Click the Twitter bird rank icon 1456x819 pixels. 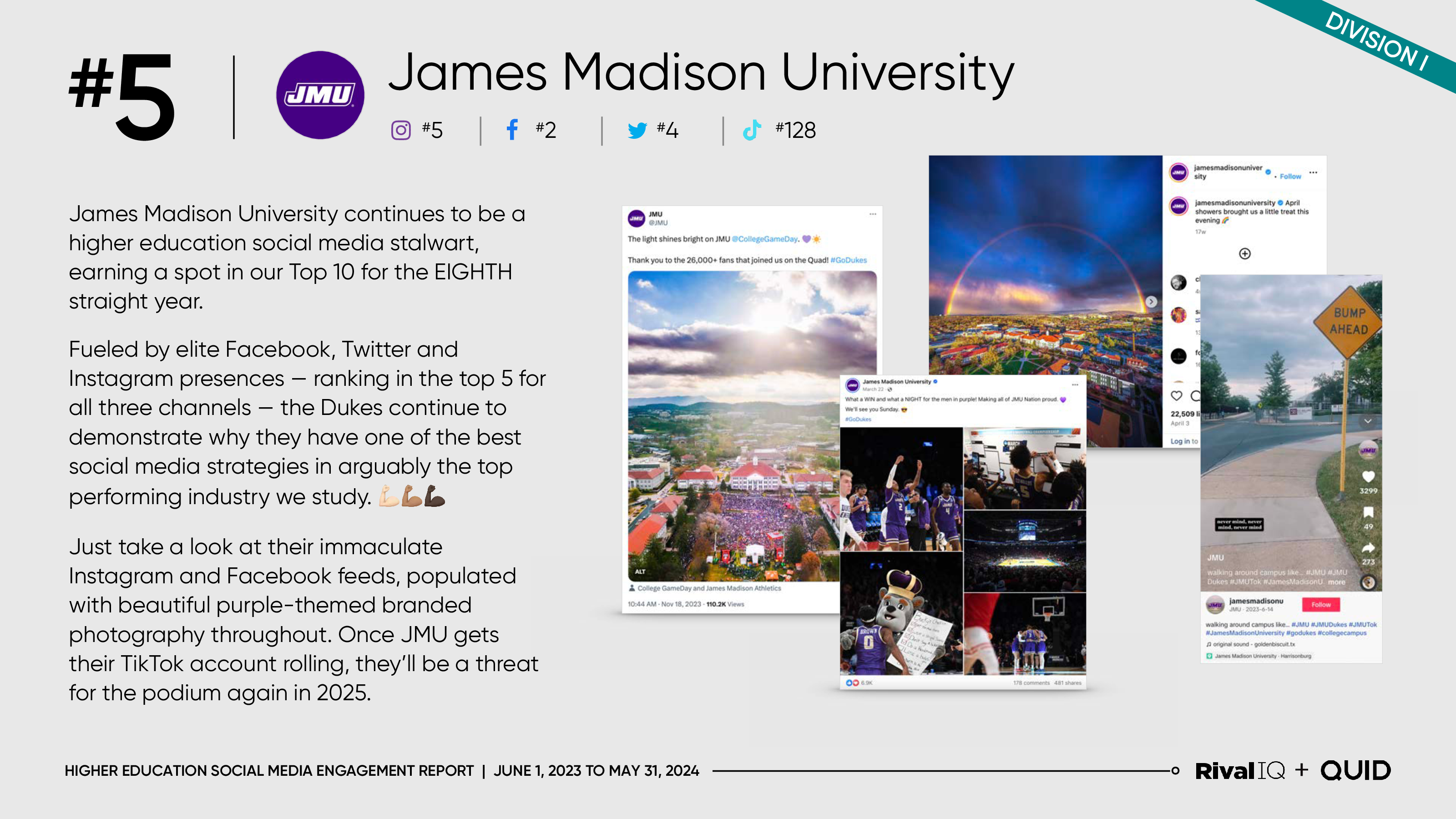pyautogui.click(x=637, y=131)
